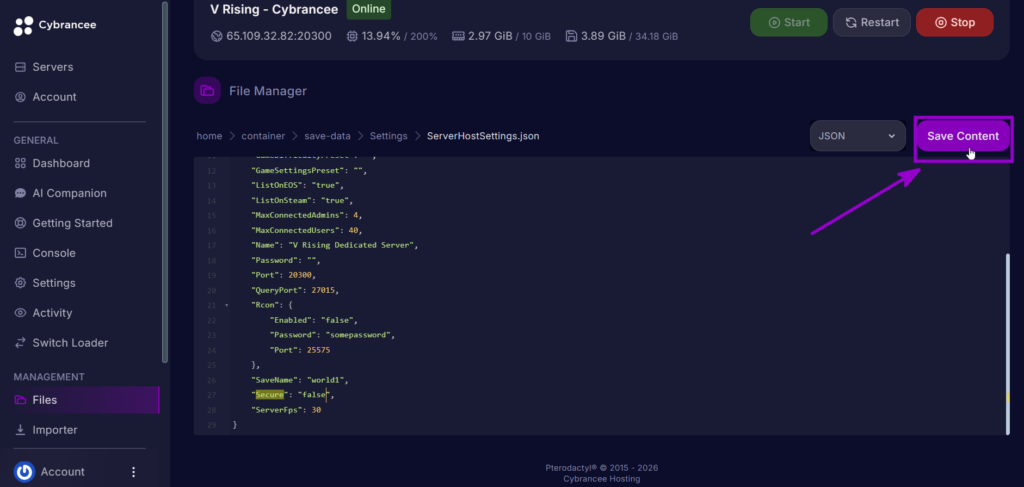This screenshot has width=1024, height=487.
Task: Click the sidebar vertical scrollbar
Action: tap(165, 181)
